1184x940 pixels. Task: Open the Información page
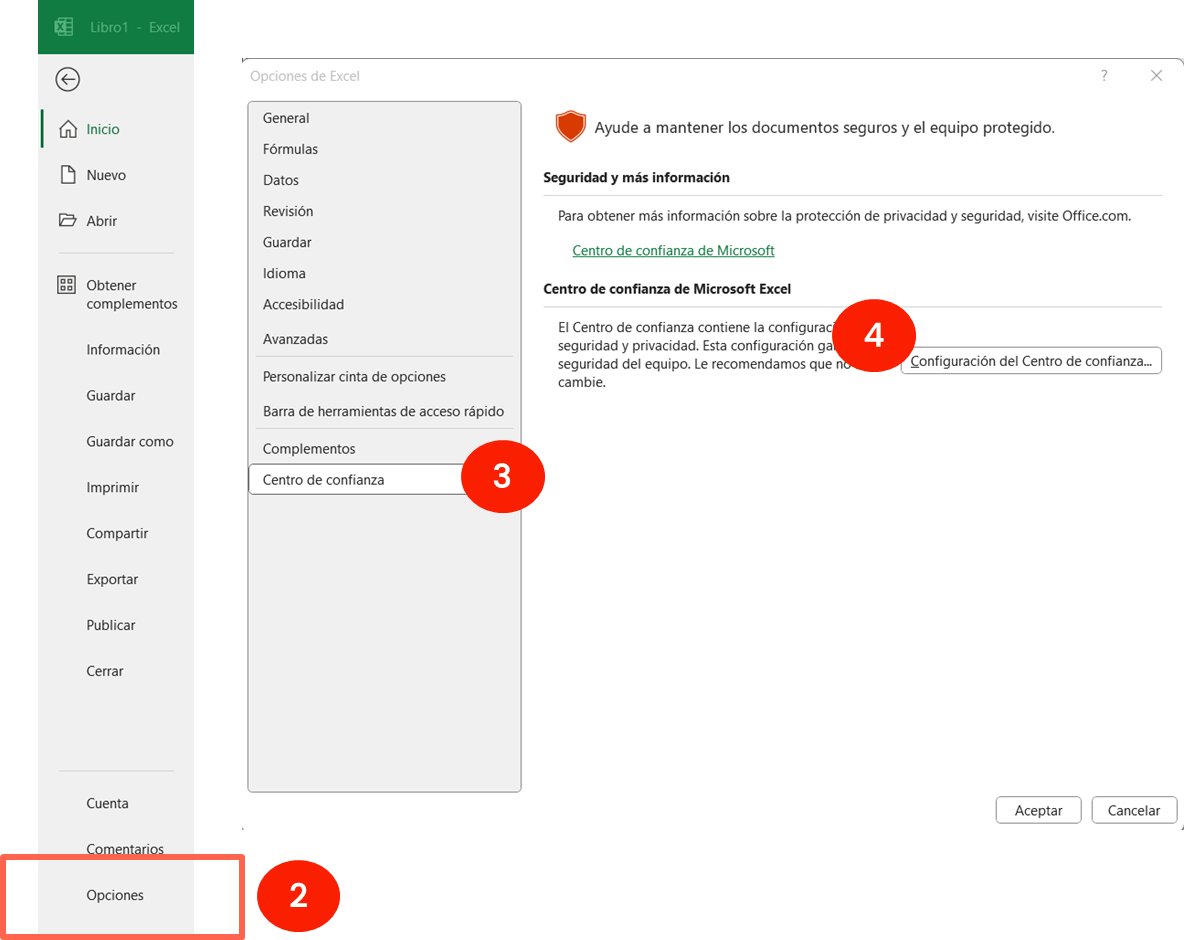pos(123,350)
